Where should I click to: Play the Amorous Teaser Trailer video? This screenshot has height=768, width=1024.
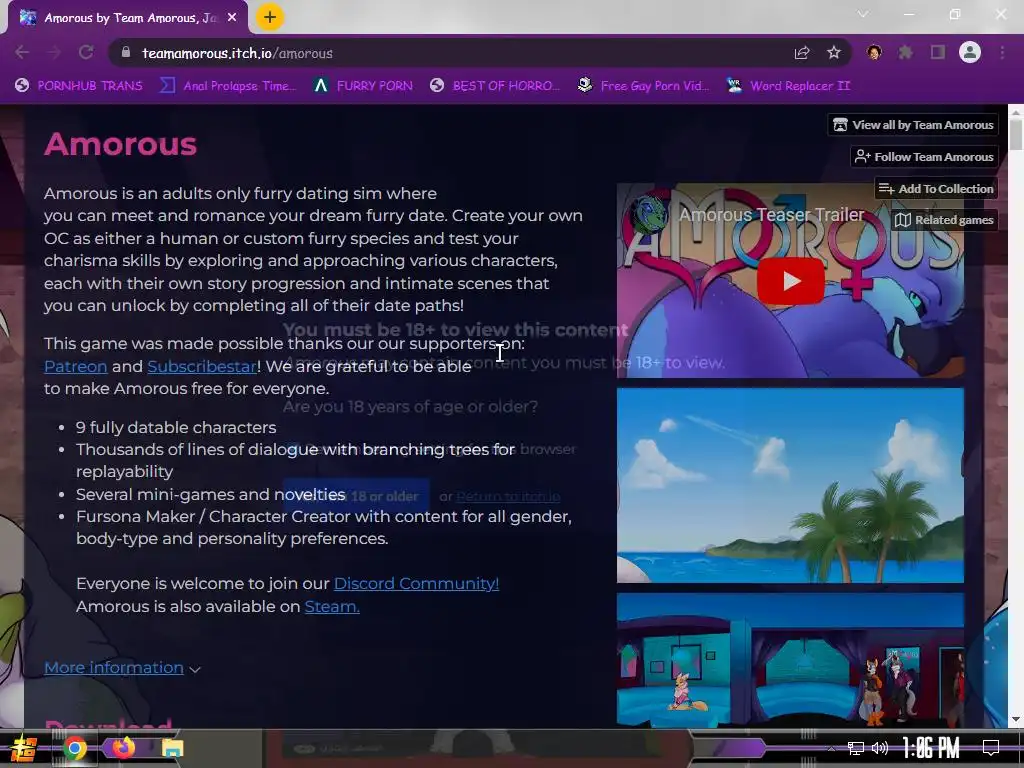click(790, 281)
